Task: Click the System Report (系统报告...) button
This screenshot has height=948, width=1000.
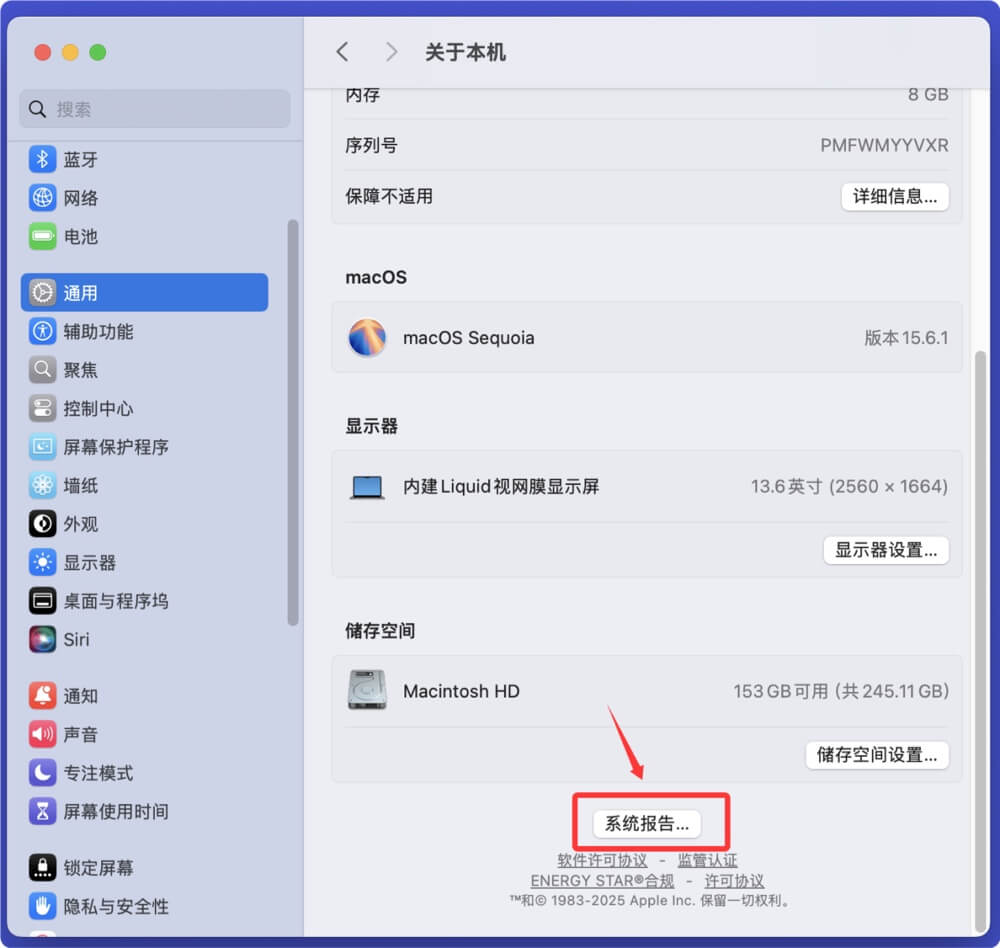Action: point(647,824)
